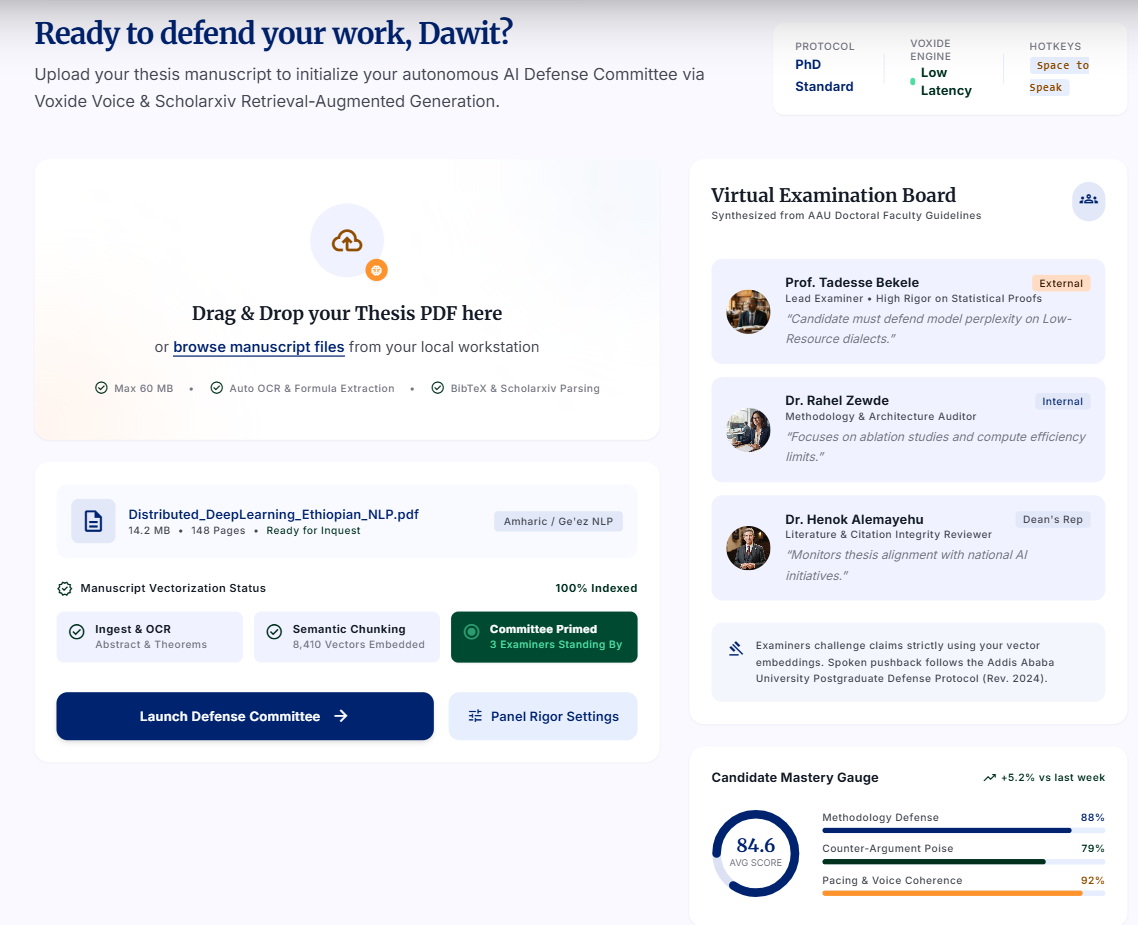
Task: Click the Dean's Rep badge
Action: coord(1052,519)
